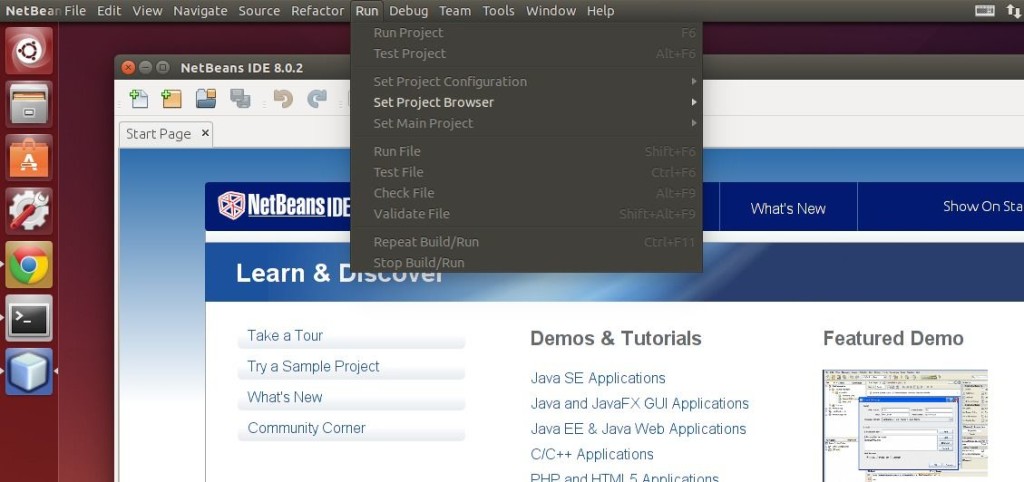1024x482 pixels.
Task: Click the New Project toolbar icon
Action: [x=171, y=99]
